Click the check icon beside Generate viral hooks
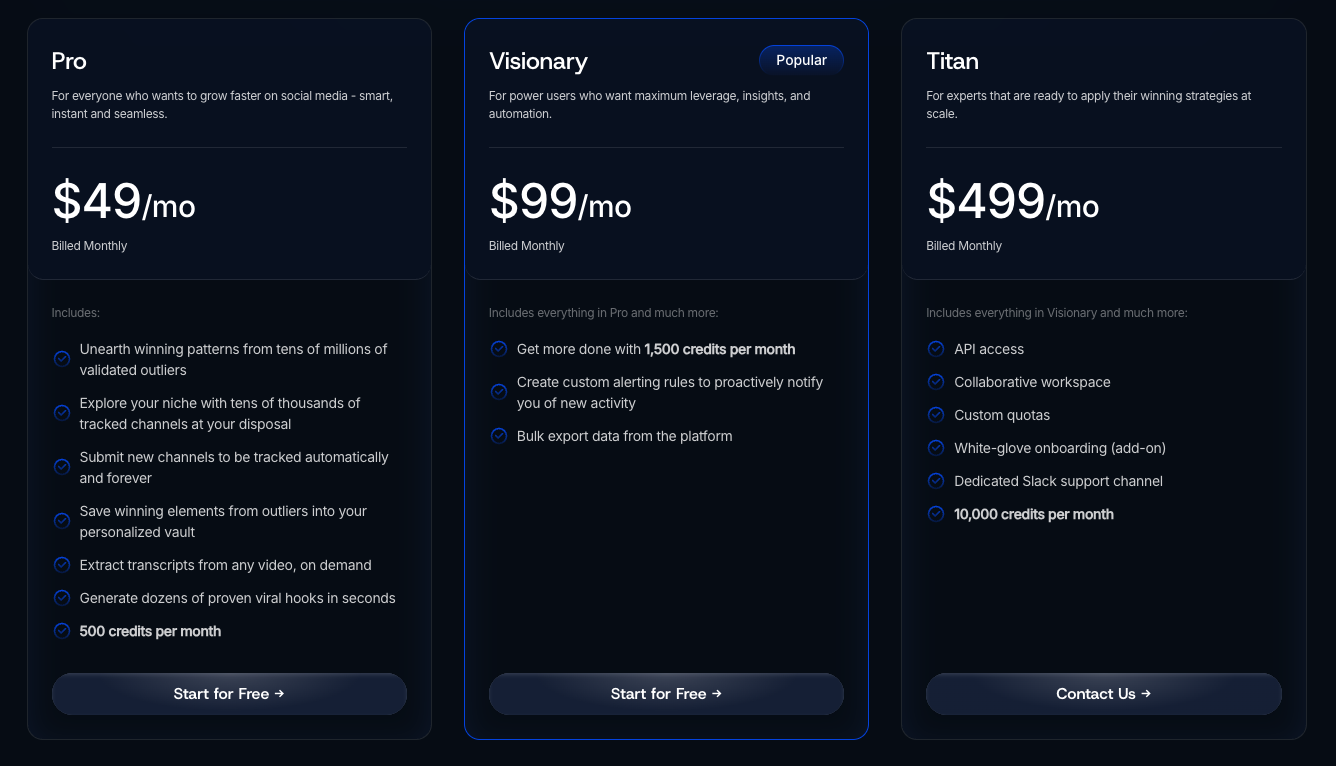 [x=62, y=598]
